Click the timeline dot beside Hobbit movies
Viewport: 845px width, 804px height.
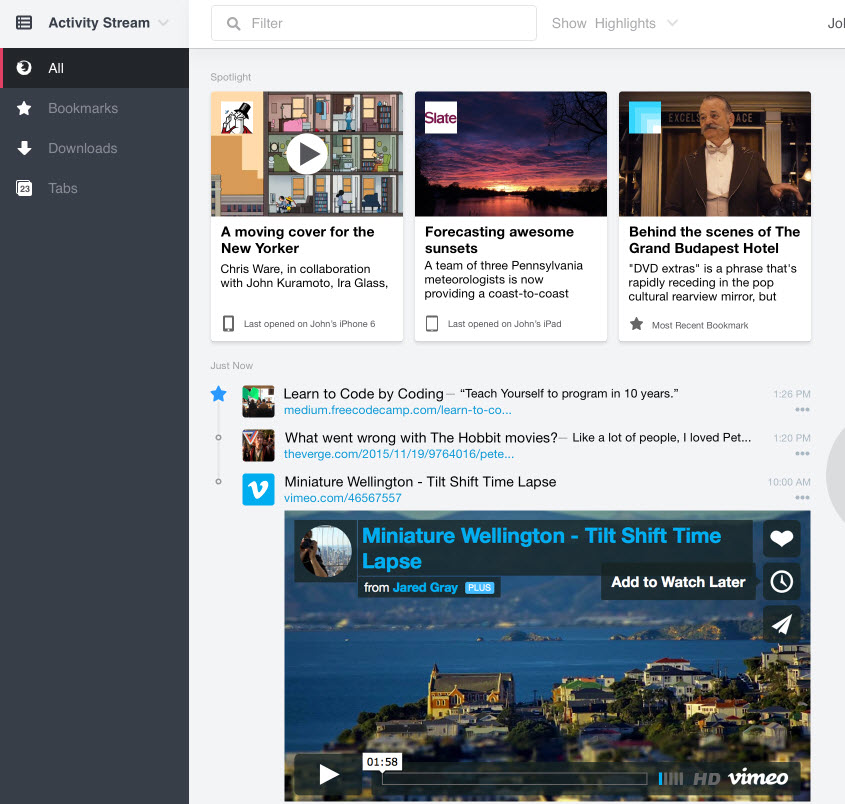tap(218, 438)
